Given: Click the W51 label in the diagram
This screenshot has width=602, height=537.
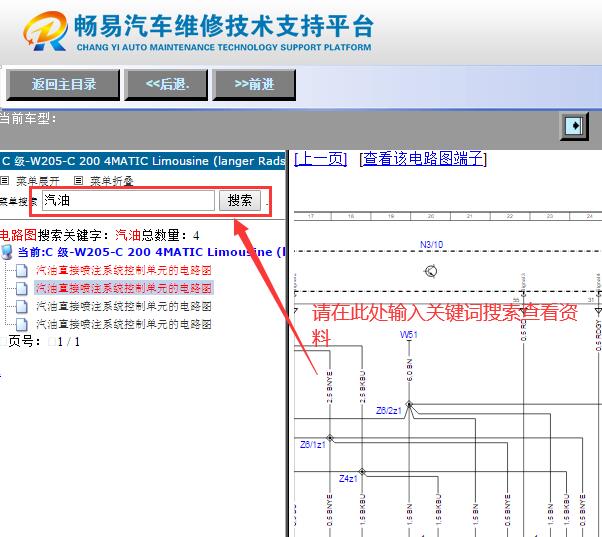Looking at the screenshot, I should (408, 335).
